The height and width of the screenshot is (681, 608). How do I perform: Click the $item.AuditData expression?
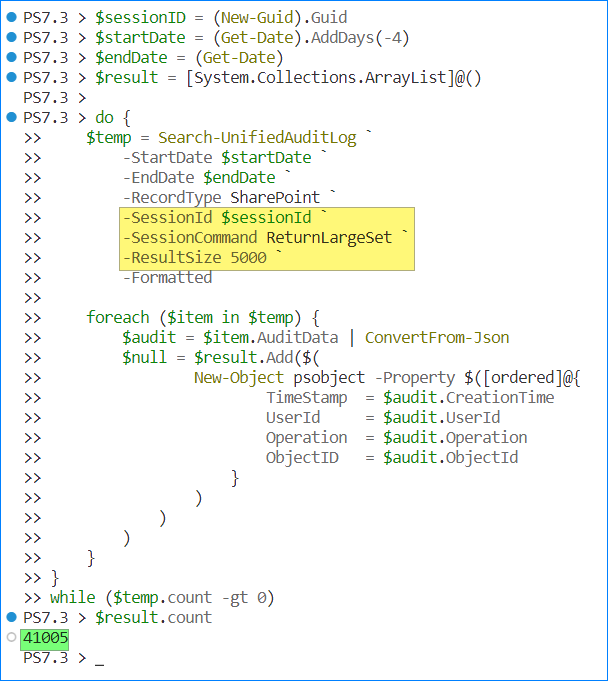(271, 338)
